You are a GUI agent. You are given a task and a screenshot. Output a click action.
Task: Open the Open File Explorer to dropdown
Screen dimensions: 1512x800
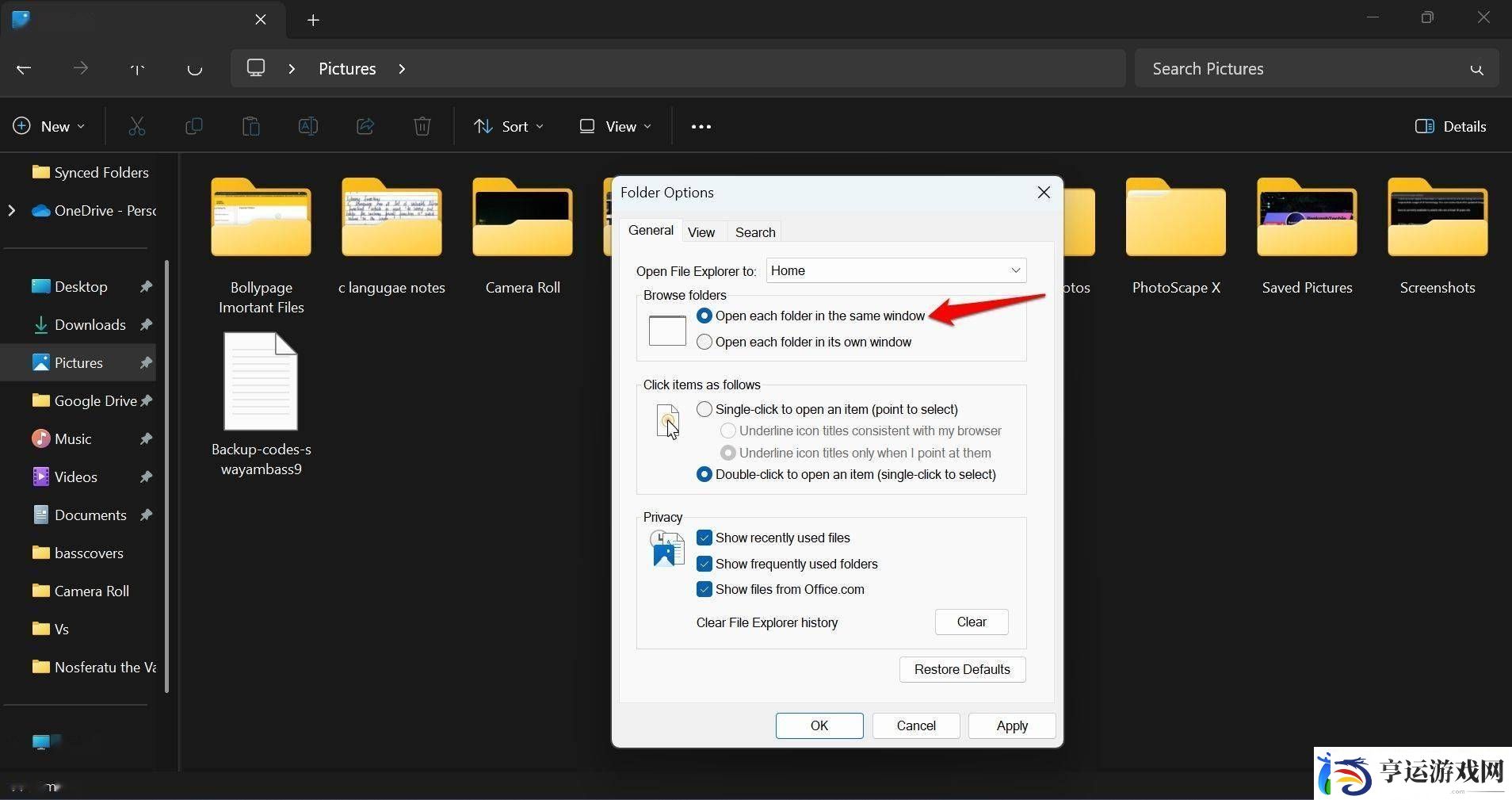896,270
